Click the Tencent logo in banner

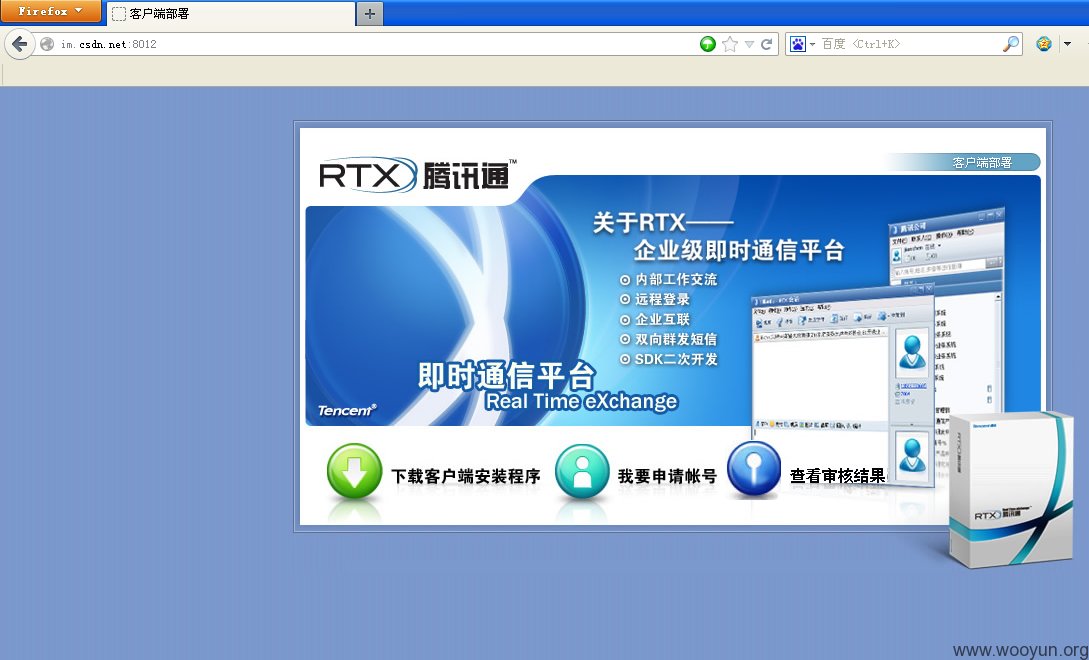(347, 410)
